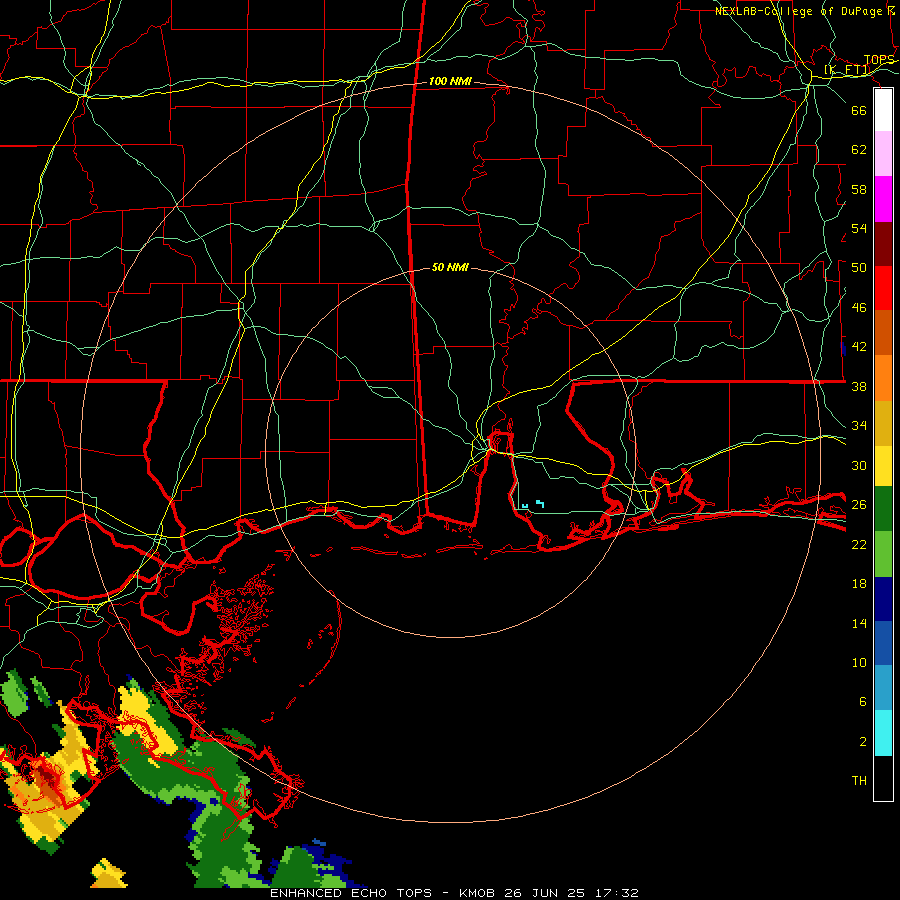
Task: Click the "26" legend value
Action: click(859, 505)
